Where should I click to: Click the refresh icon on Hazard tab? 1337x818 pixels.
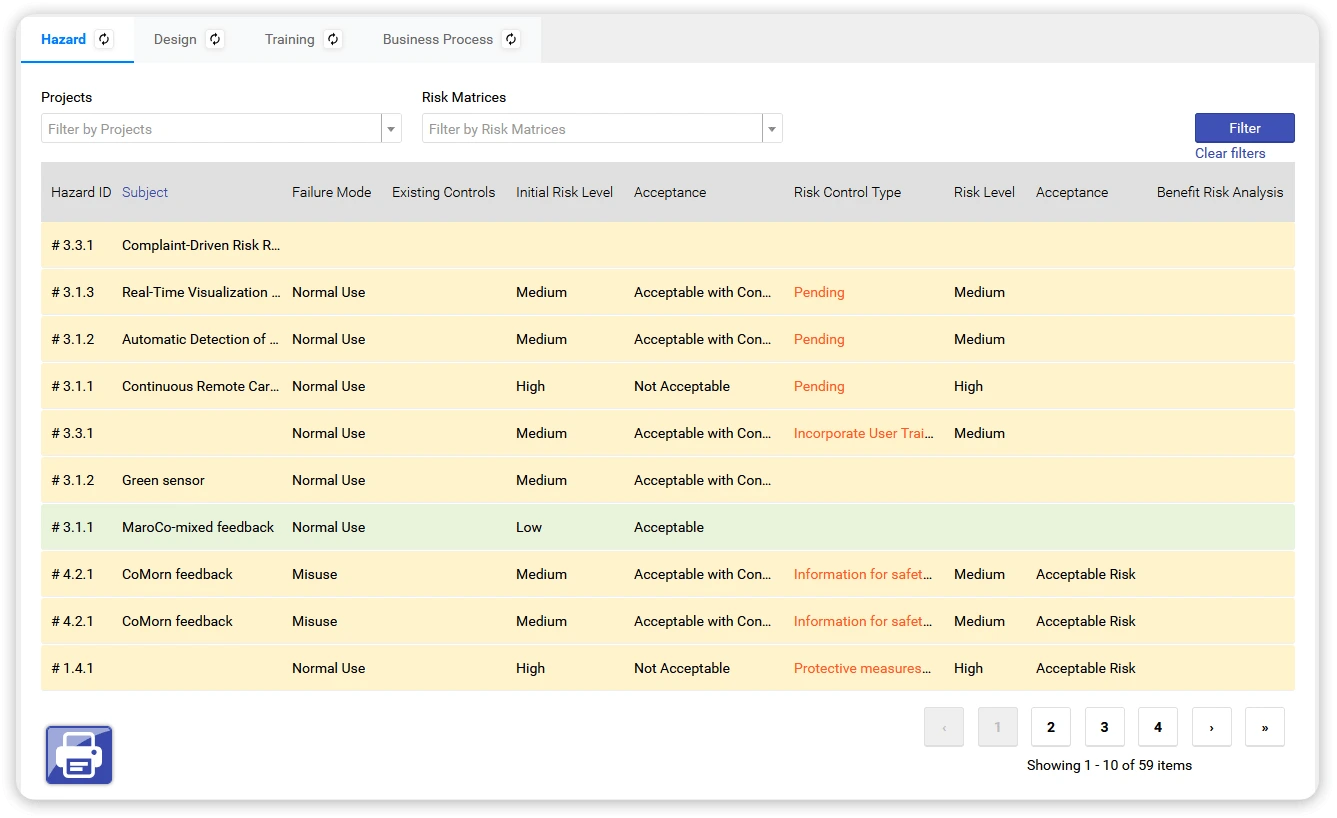tap(104, 39)
